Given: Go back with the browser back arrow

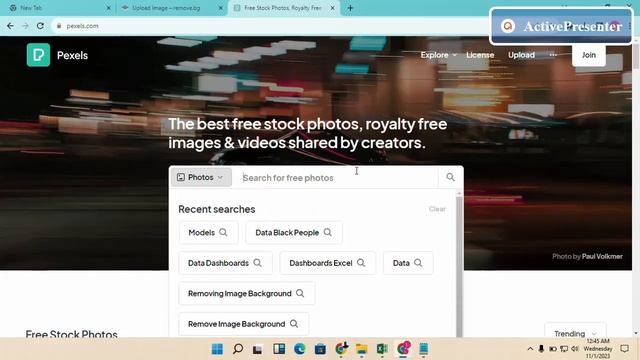Looking at the screenshot, I should pyautogui.click(x=10, y=26).
